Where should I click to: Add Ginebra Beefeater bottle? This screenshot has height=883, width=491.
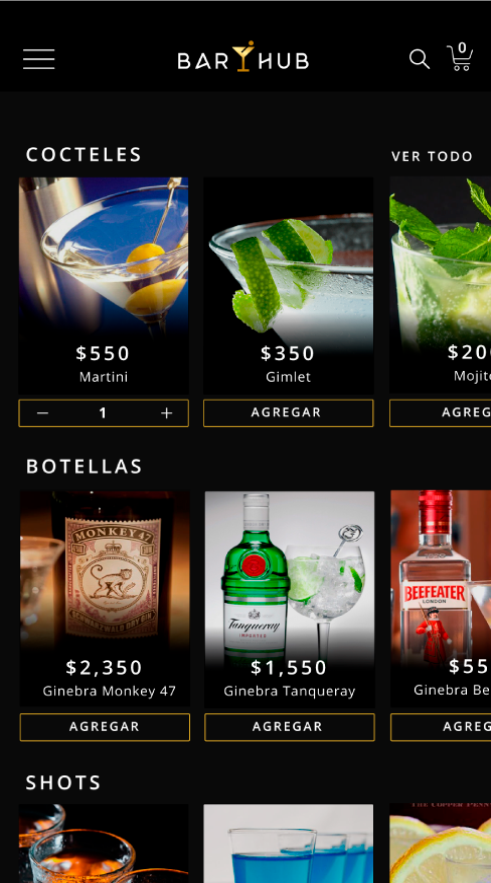[x=440, y=726]
